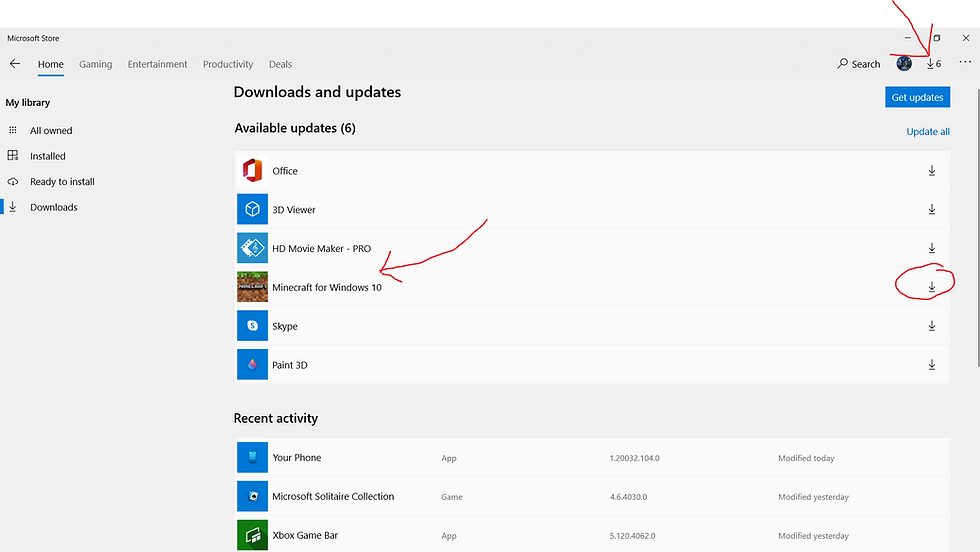Click HD Movie Maker - PRO name

(321, 248)
